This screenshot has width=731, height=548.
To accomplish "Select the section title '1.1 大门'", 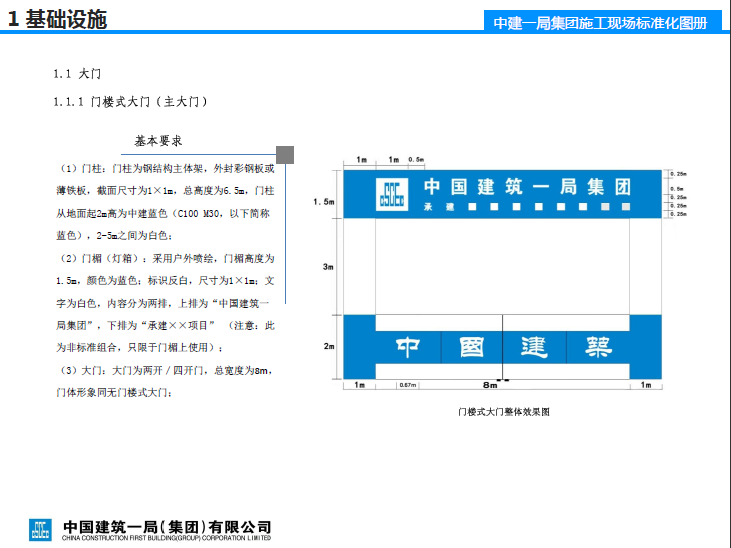I will click(x=77, y=74).
